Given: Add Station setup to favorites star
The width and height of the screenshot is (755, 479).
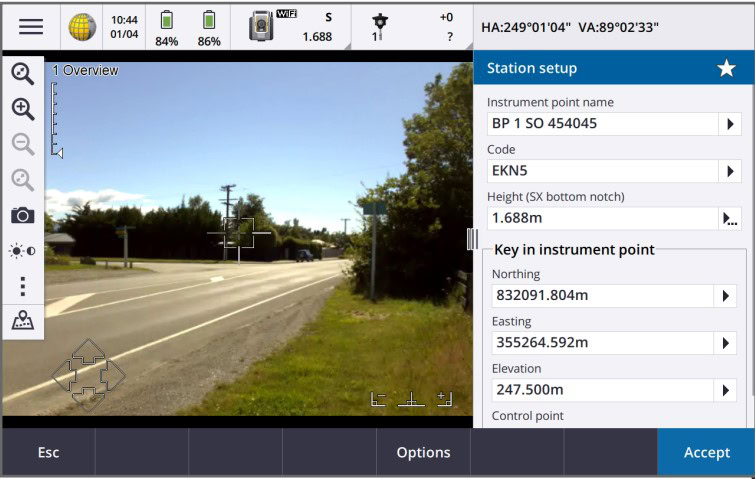Looking at the screenshot, I should point(726,68).
